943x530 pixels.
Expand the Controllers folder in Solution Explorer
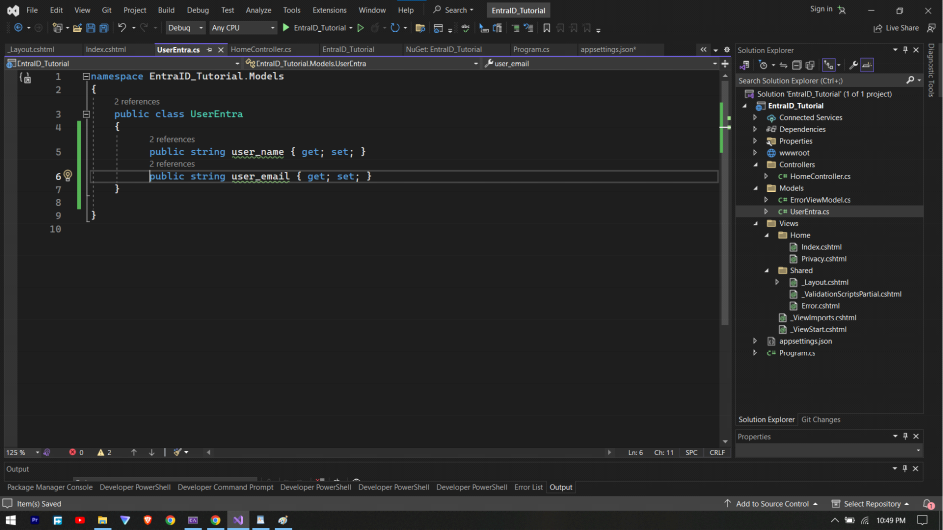pyautogui.click(x=755, y=165)
